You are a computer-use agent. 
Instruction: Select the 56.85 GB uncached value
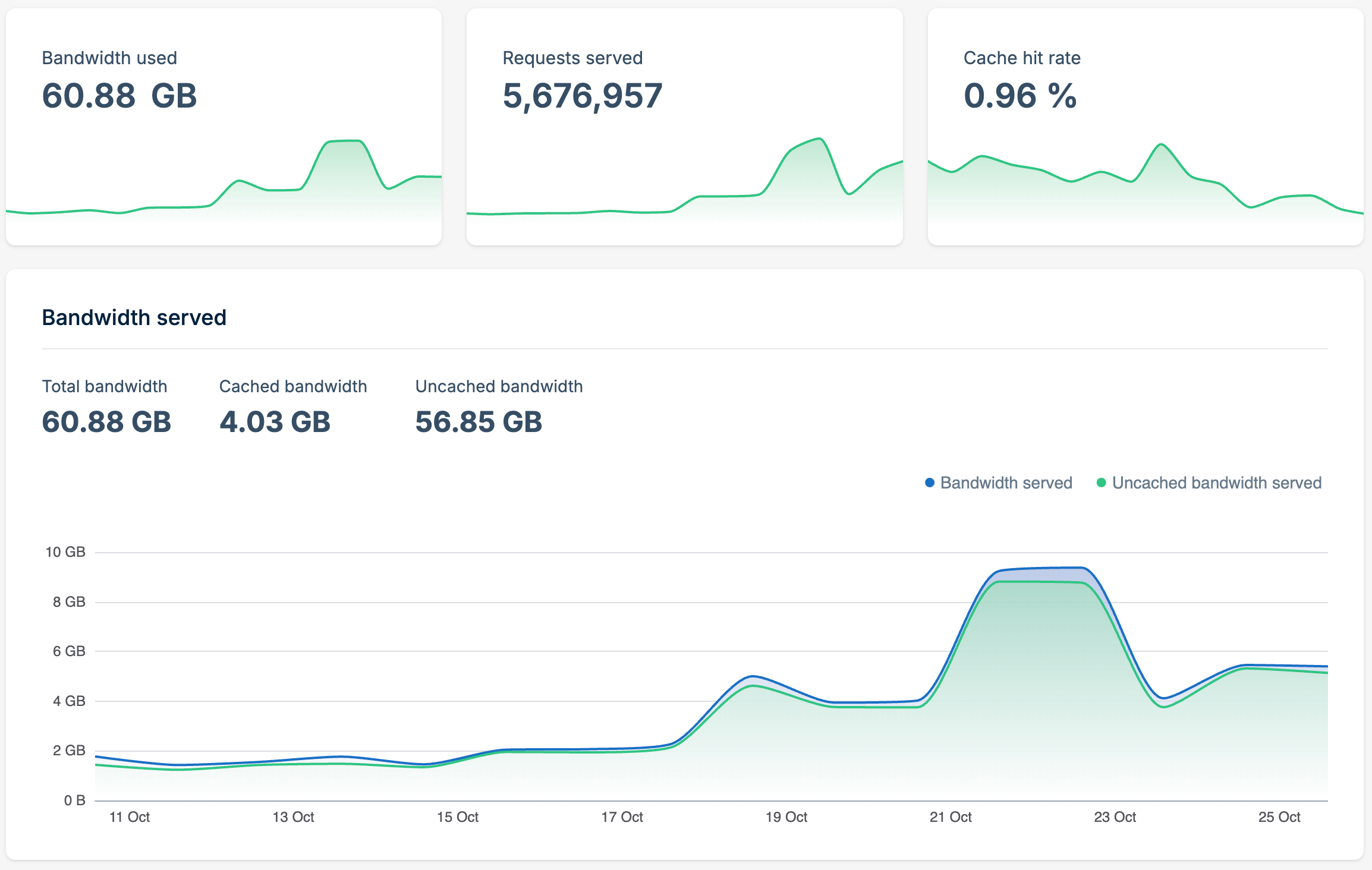(479, 422)
